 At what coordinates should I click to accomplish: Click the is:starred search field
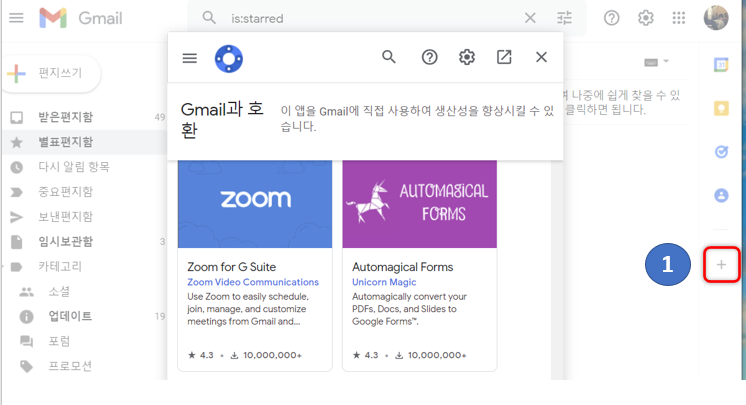pos(371,18)
